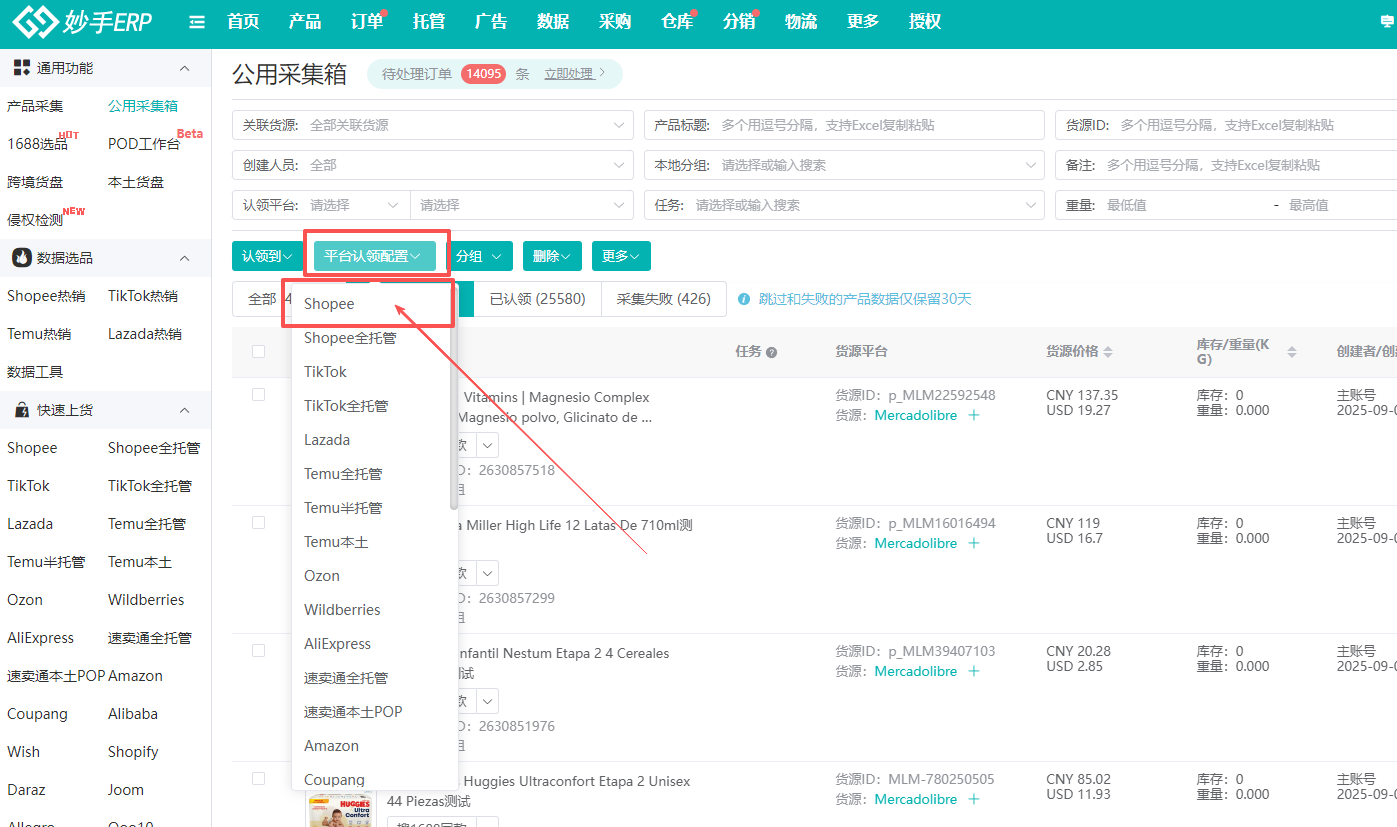Select 速卖通本土POP in platform dropdown list
This screenshot has height=827, width=1397.
click(x=371, y=712)
